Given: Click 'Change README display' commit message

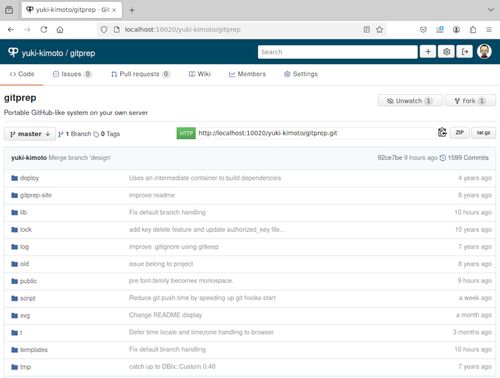Looking at the screenshot, I should [x=165, y=315].
